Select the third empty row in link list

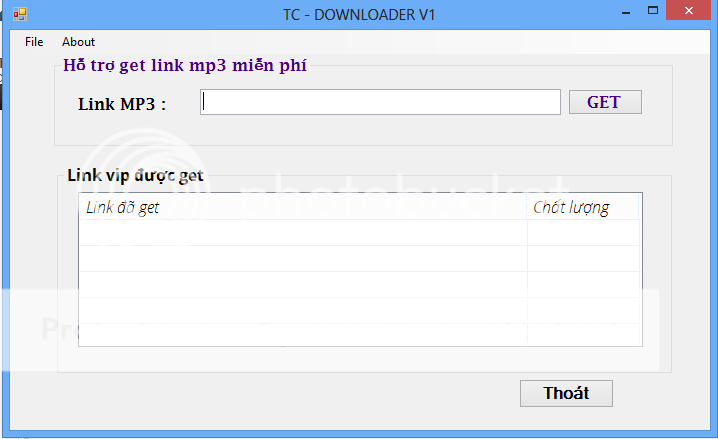pos(360,285)
